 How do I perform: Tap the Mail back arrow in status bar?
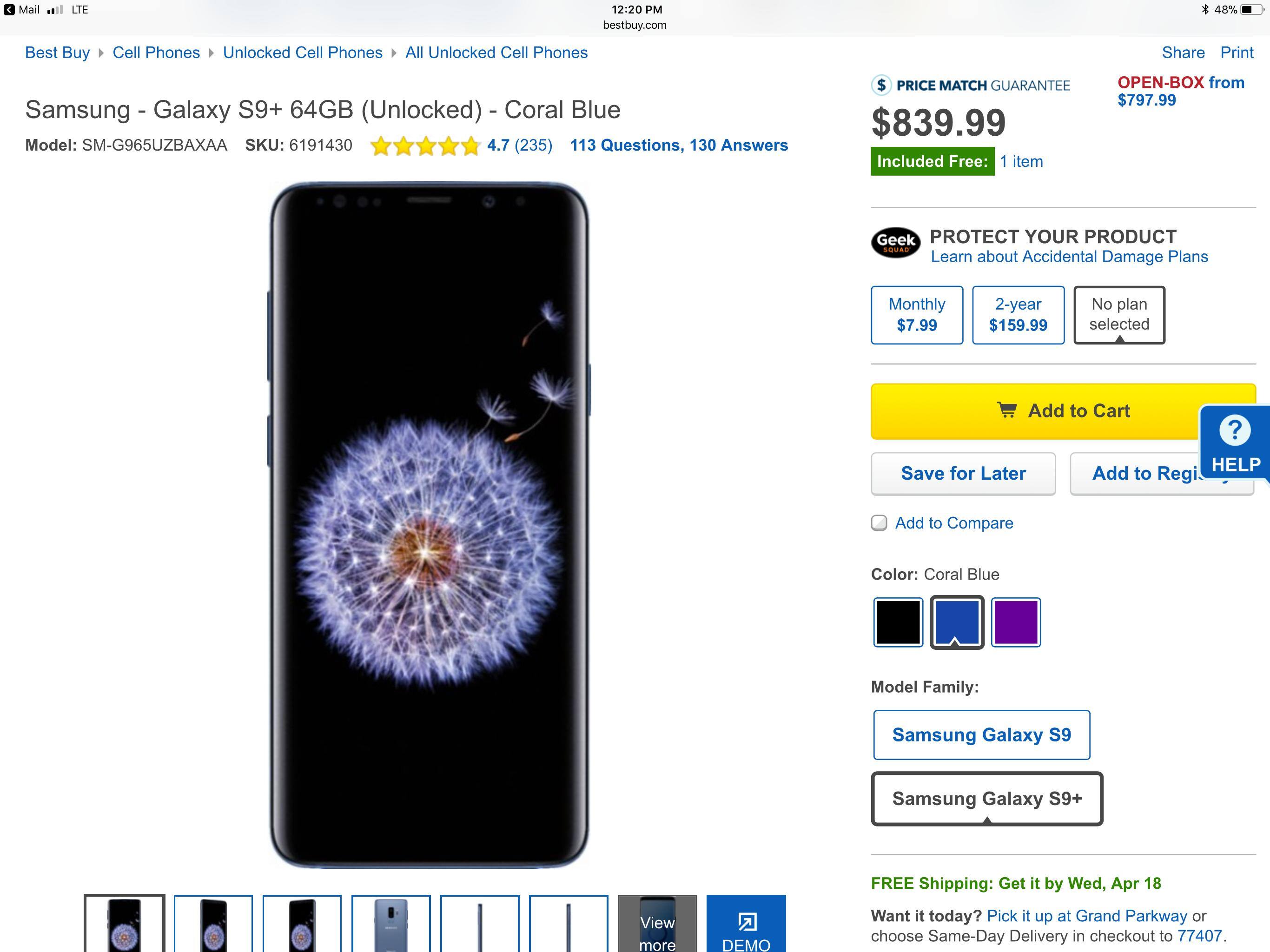(x=9, y=10)
